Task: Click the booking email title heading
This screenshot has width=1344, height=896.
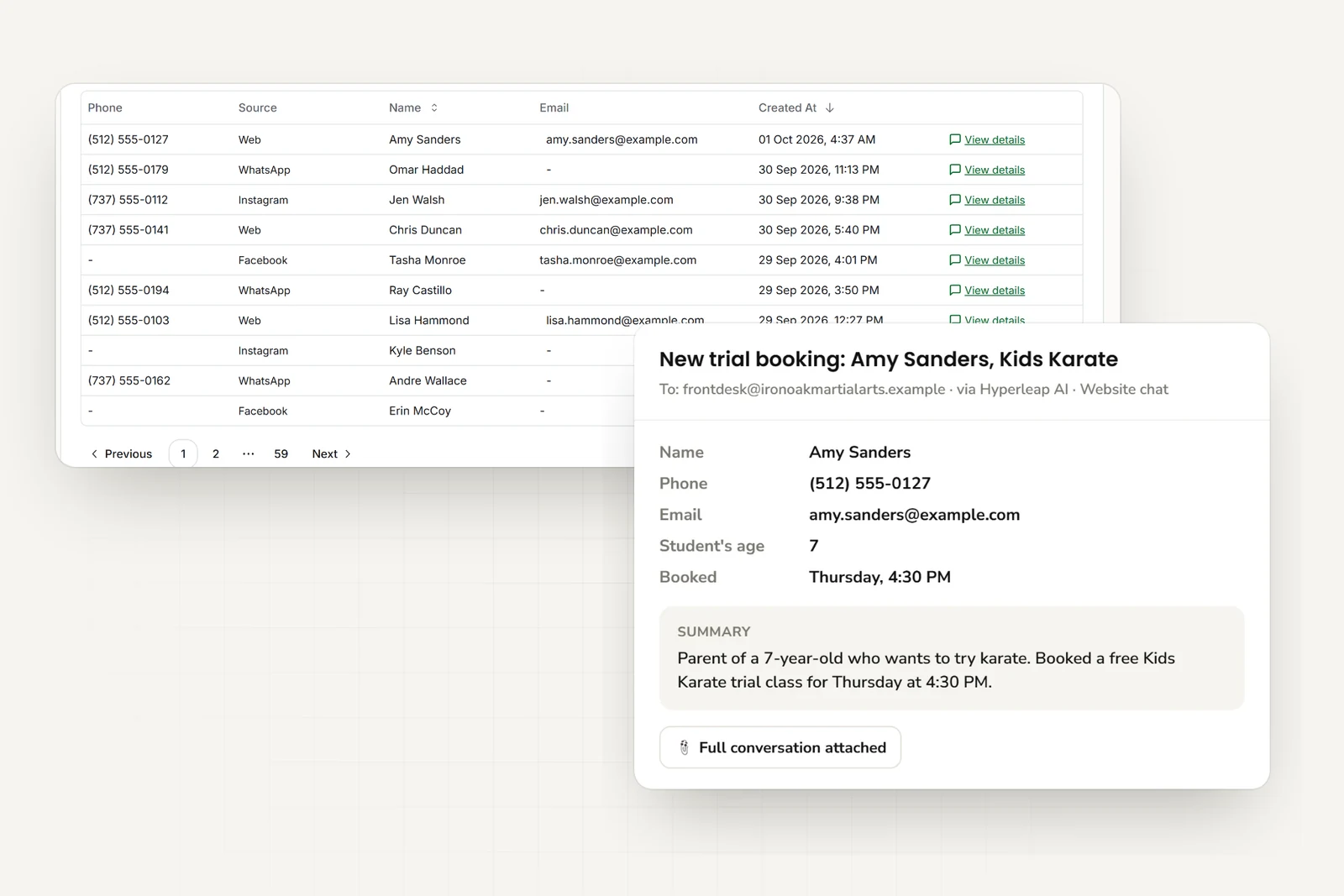Action: coord(889,359)
